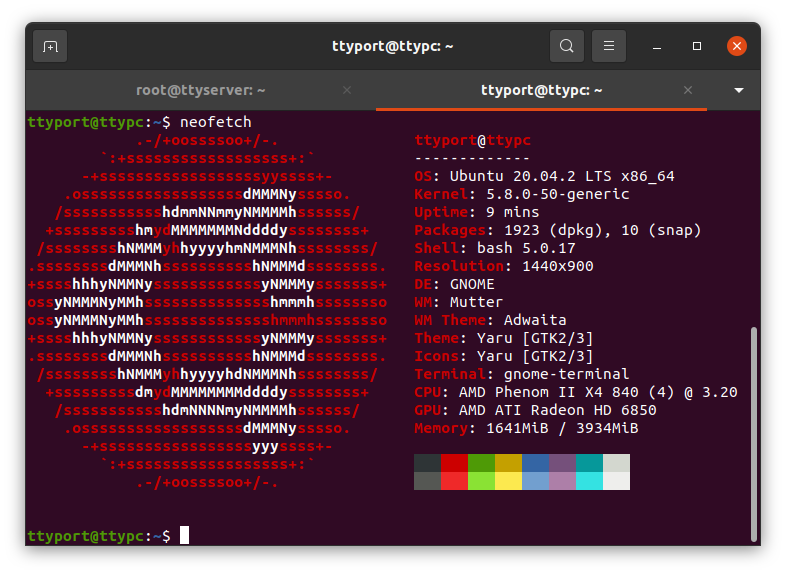Click the bright yellow color block

[x=509, y=481]
